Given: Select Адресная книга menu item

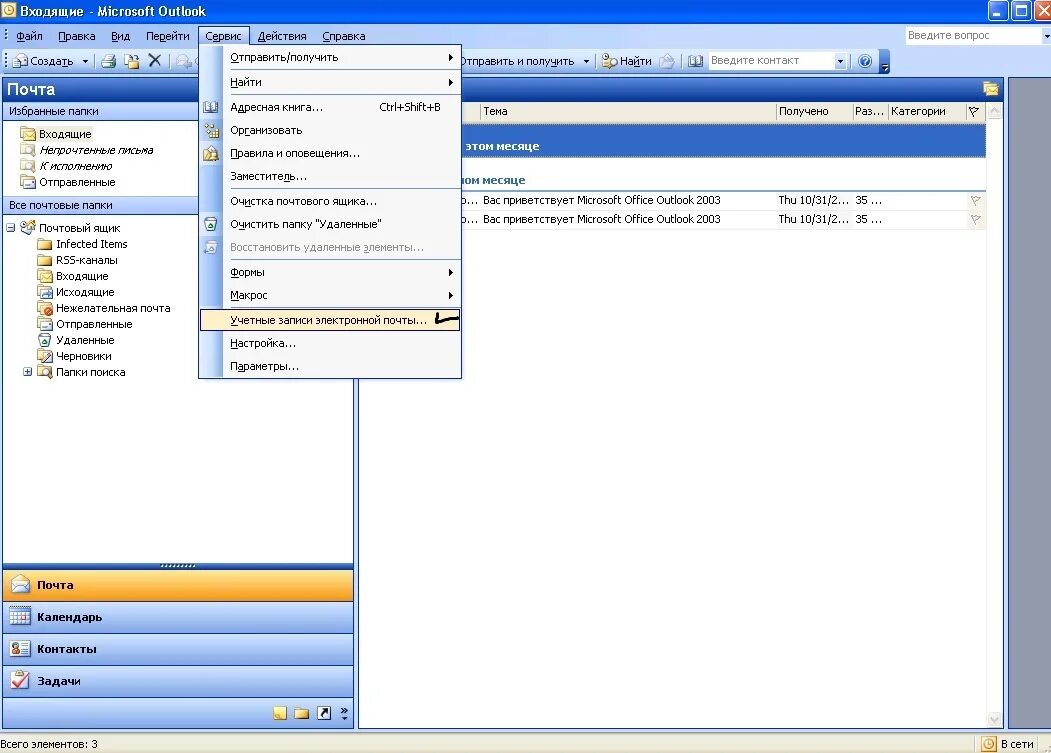Looking at the screenshot, I should point(330,107).
